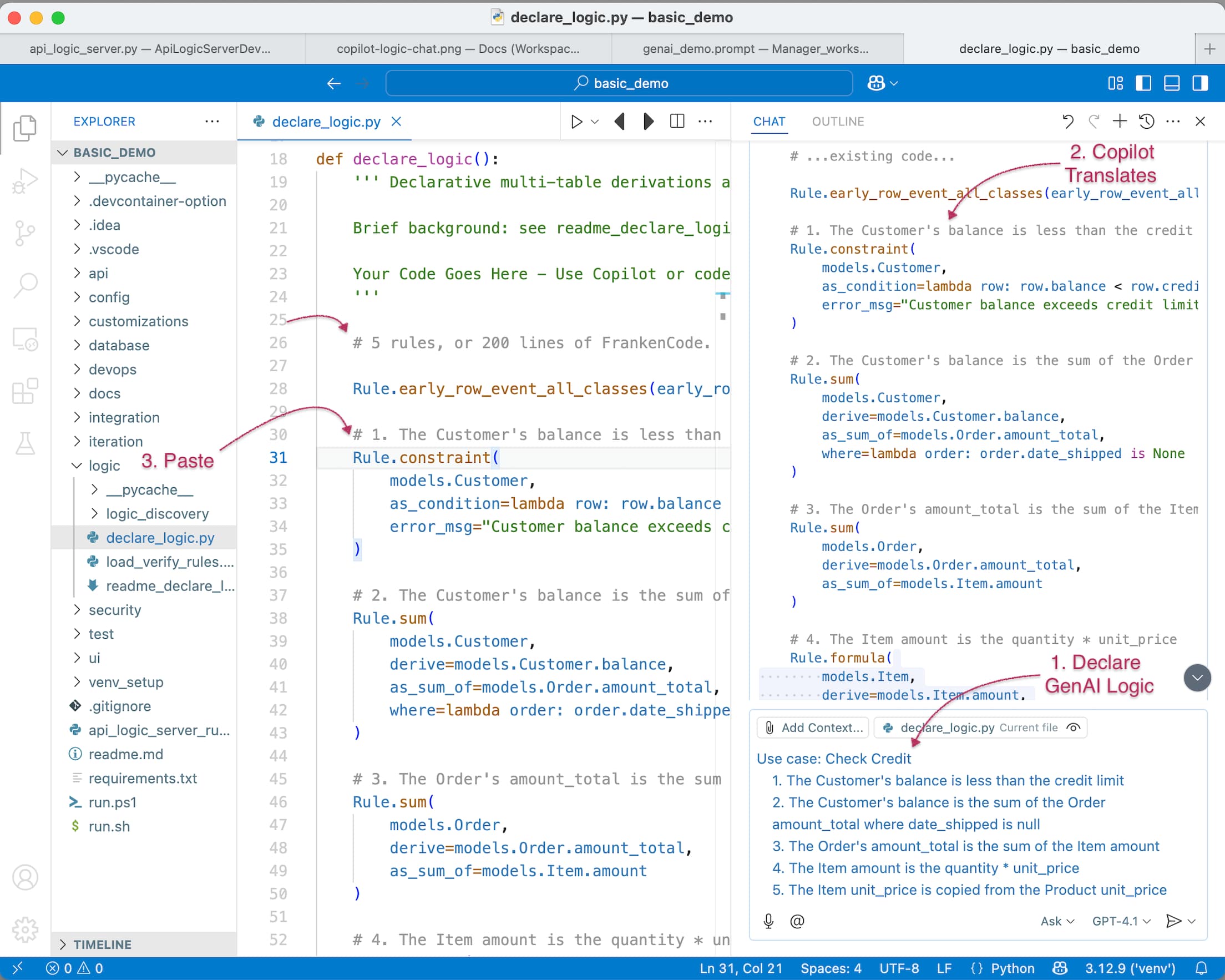Open the Explorer view in activity bar
This screenshot has height=980, width=1225.
click(25, 128)
